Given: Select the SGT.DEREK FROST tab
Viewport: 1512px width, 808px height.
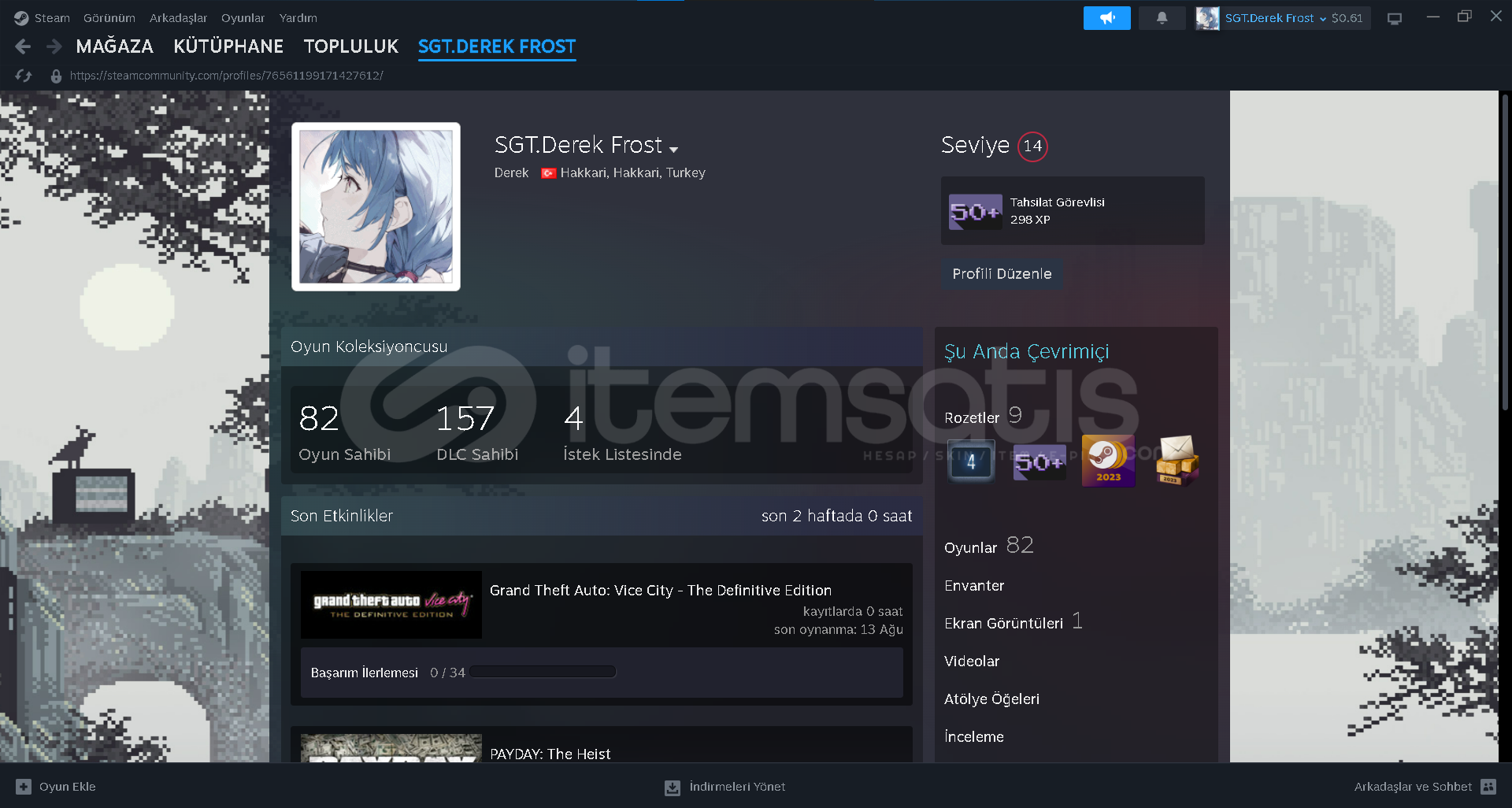Looking at the screenshot, I should click(x=497, y=47).
